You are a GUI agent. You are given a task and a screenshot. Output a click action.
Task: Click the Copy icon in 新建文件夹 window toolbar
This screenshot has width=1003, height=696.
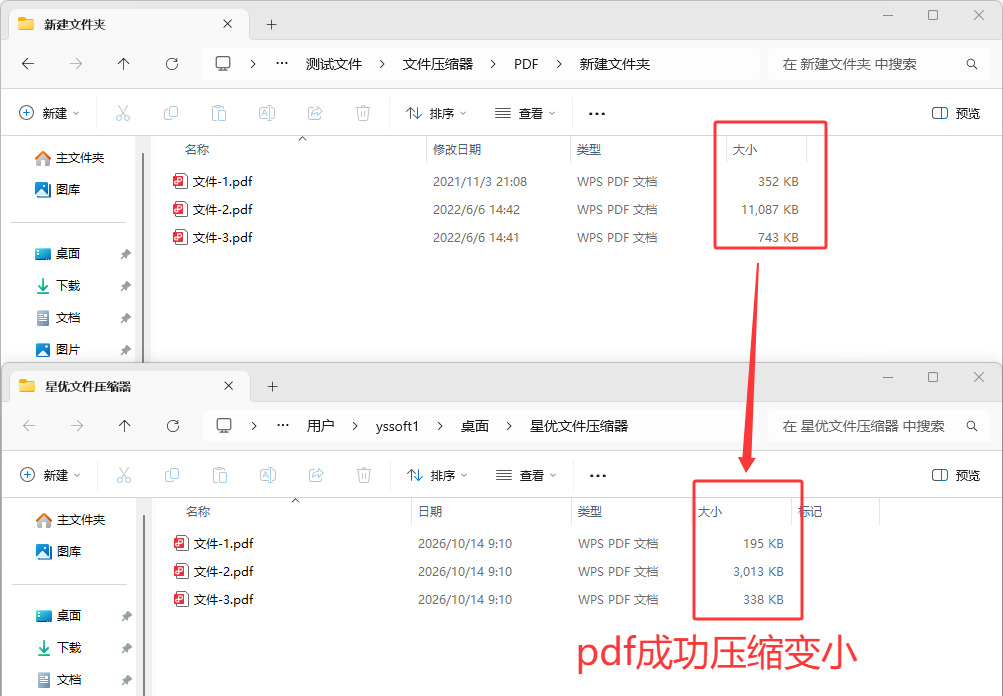click(x=171, y=113)
